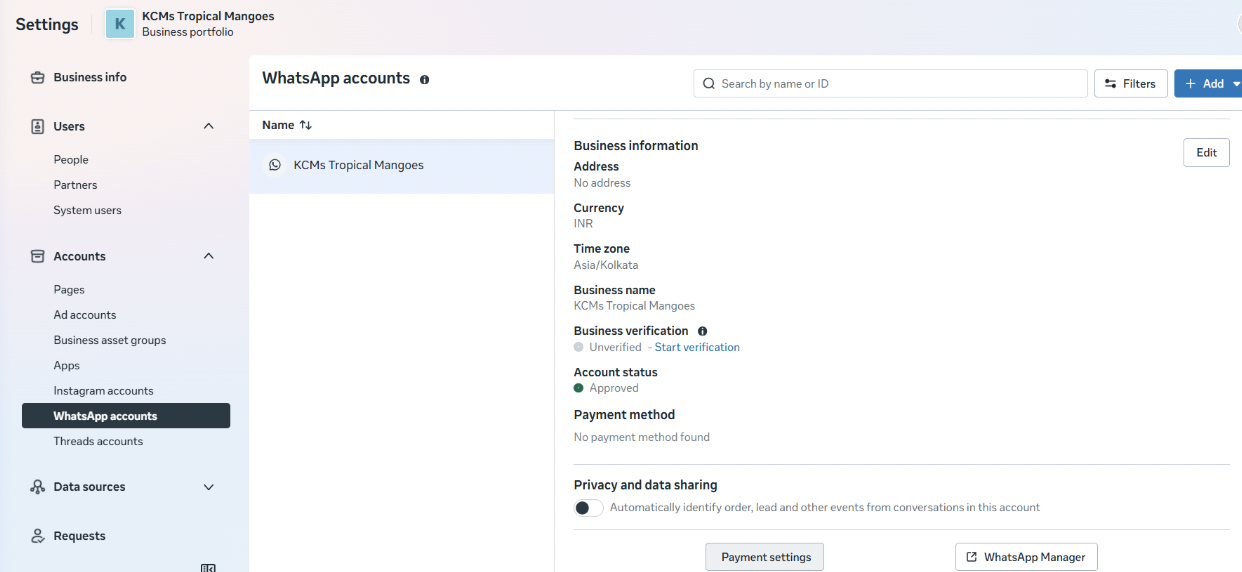This screenshot has height=572, width=1242.
Task: Click the plus icon on Add button
Action: (x=1190, y=84)
